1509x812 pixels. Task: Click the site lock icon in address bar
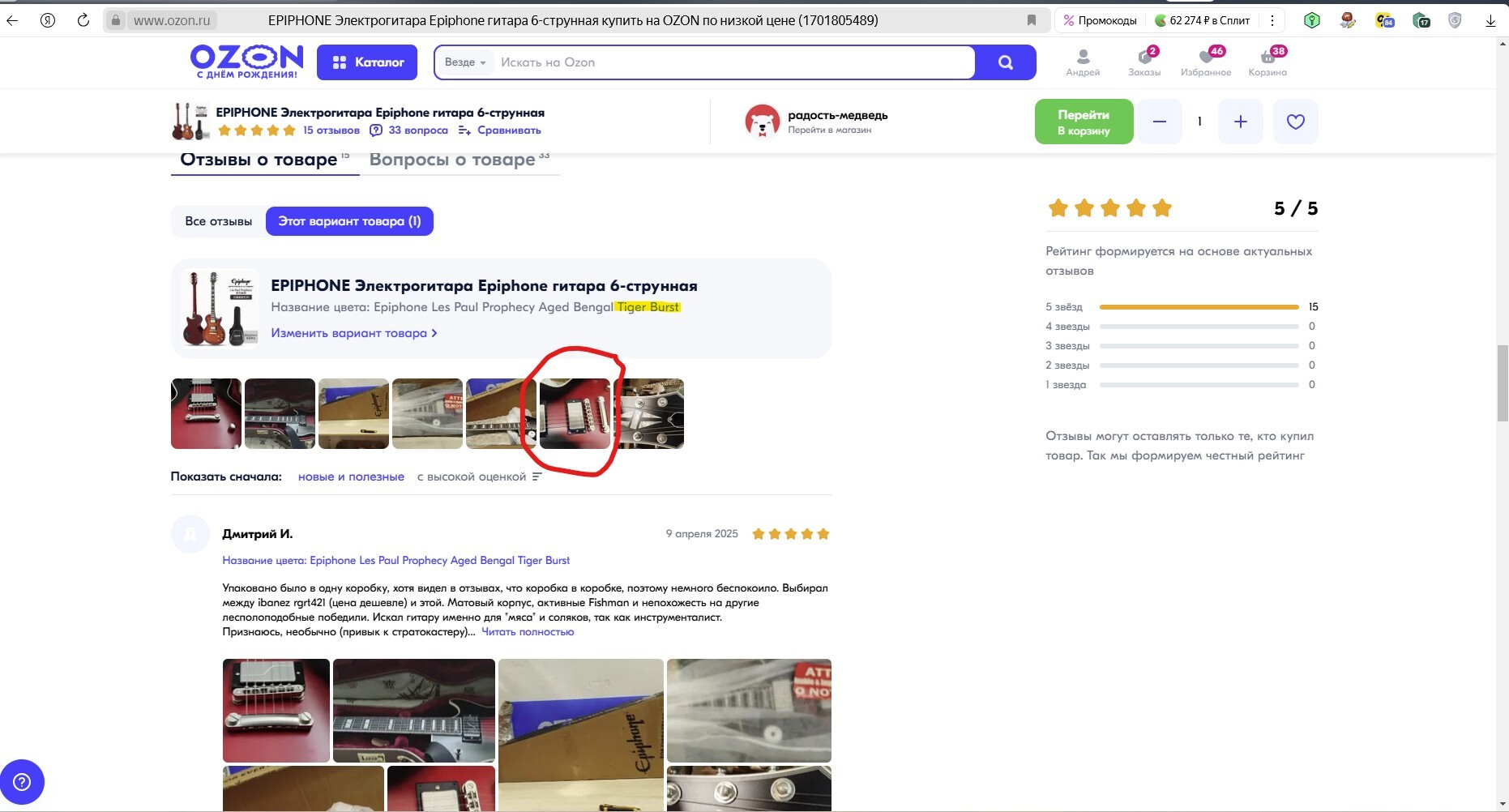tap(116, 20)
